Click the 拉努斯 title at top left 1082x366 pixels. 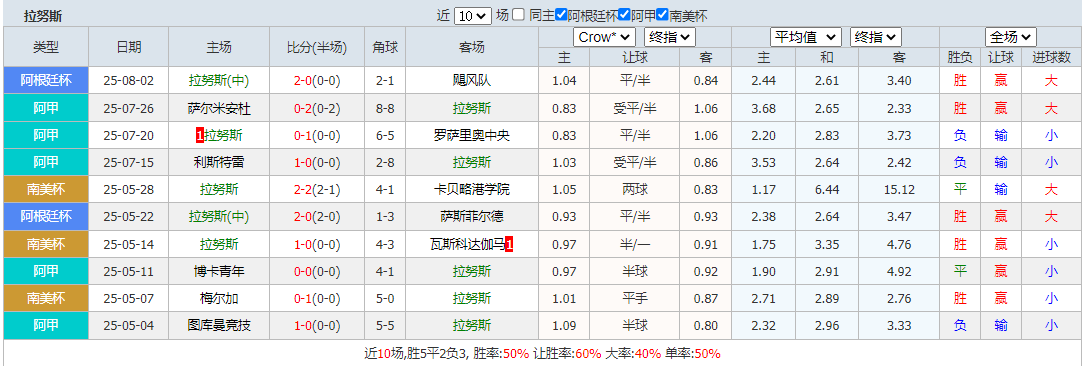[42, 16]
